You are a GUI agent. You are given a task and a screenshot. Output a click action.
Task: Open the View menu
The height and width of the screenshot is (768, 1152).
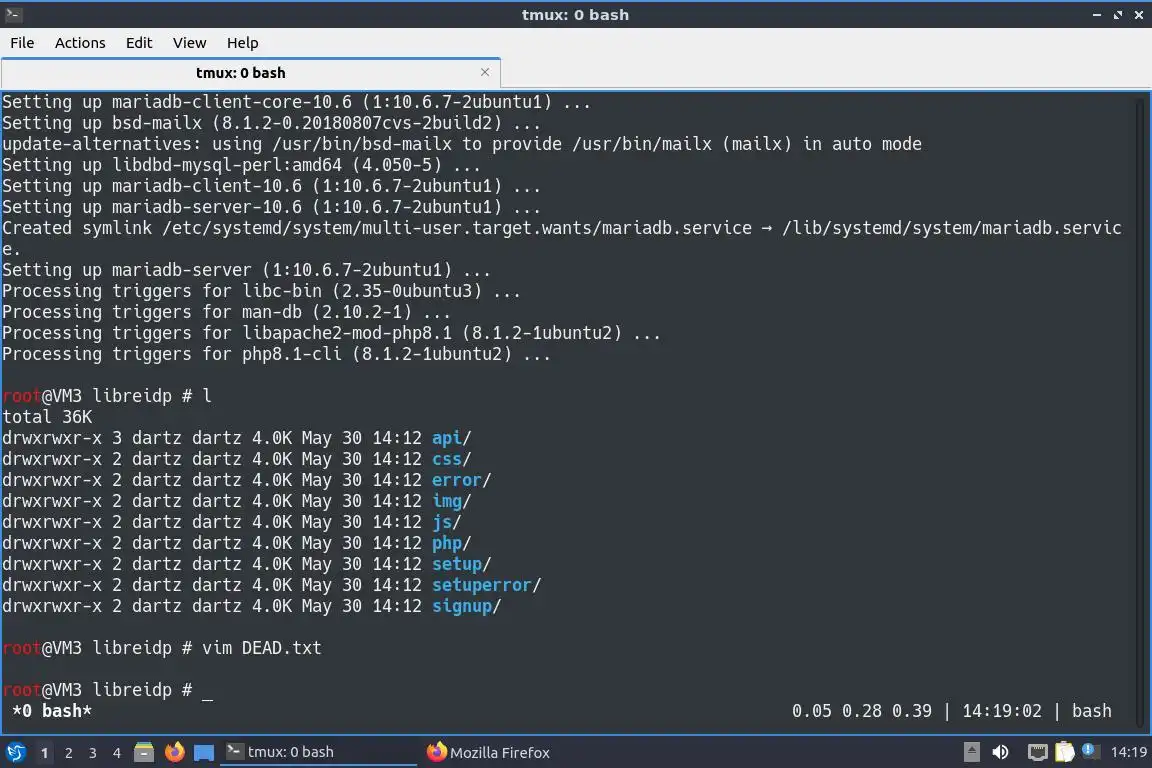point(190,43)
